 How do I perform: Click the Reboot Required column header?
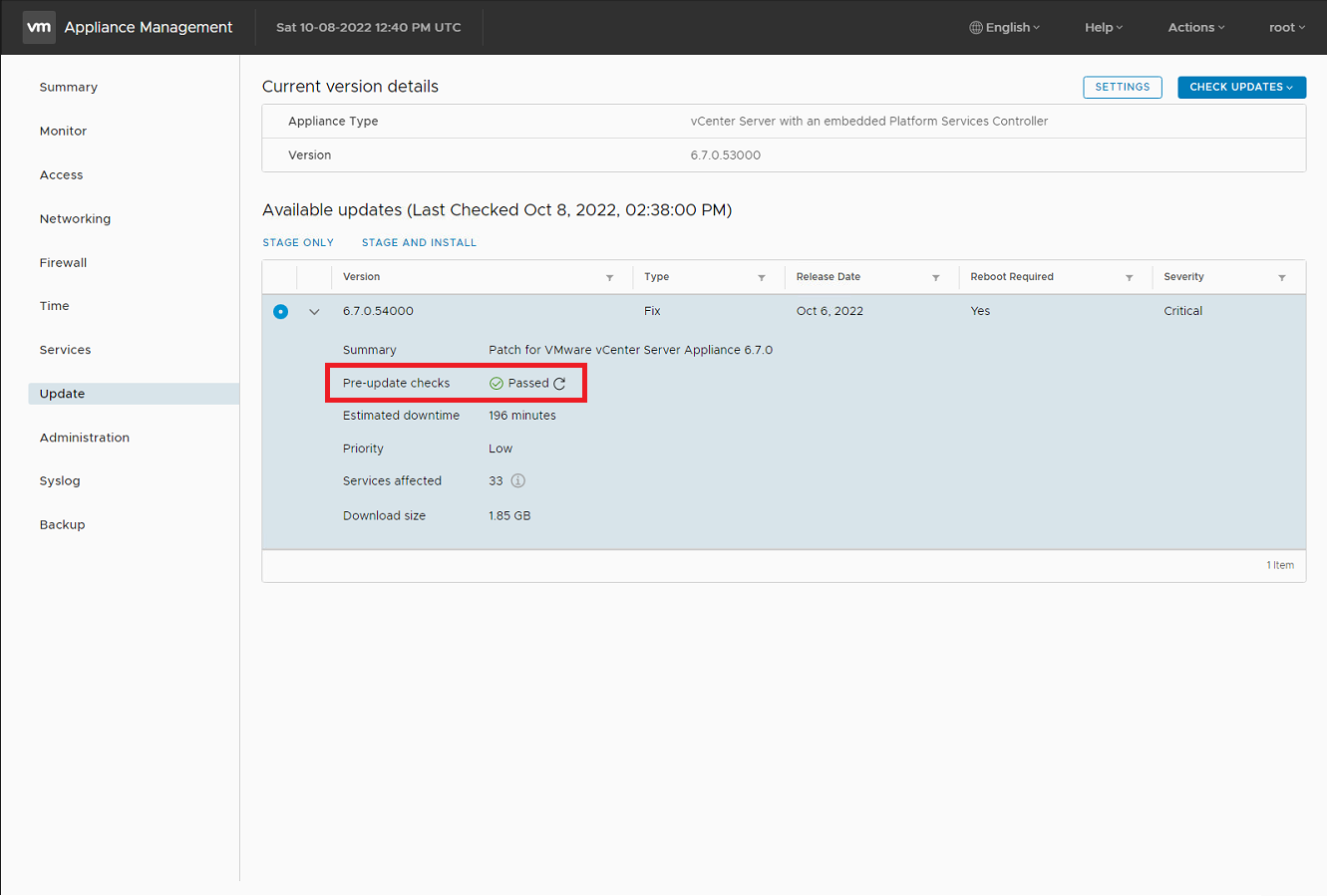tap(1012, 277)
